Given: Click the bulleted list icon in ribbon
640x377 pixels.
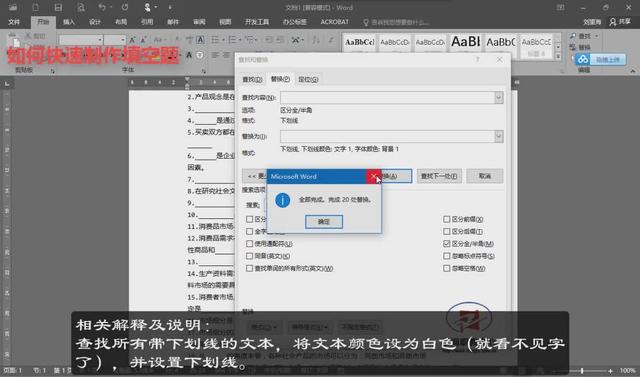Looking at the screenshot, I should pyautogui.click(x=215, y=40).
